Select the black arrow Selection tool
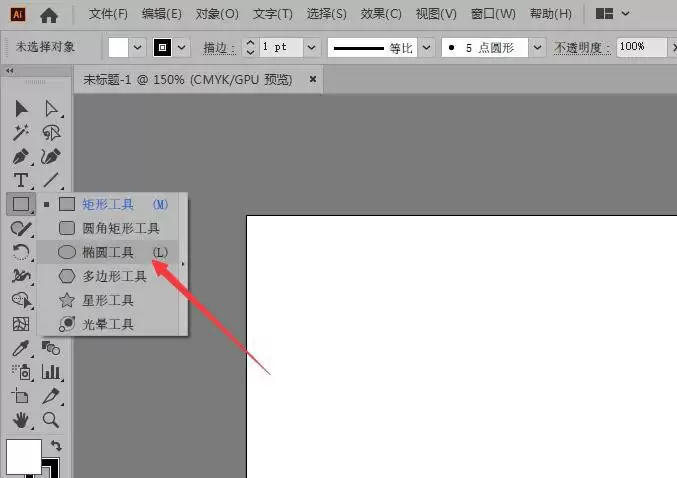 click(x=21, y=108)
